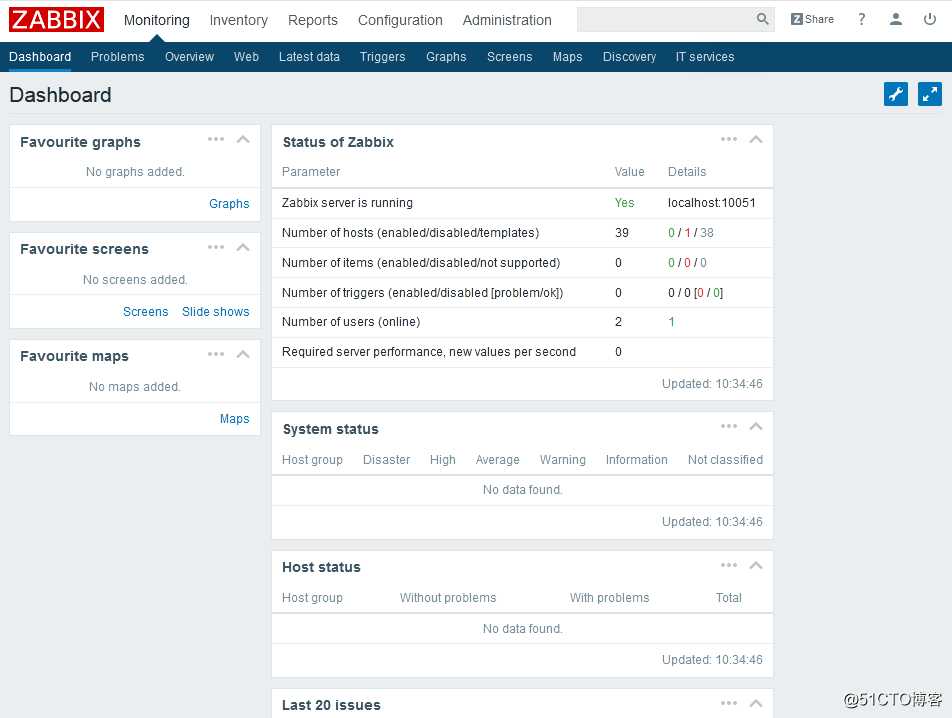
Task: Click "Required server performance" row text
Action: [429, 351]
